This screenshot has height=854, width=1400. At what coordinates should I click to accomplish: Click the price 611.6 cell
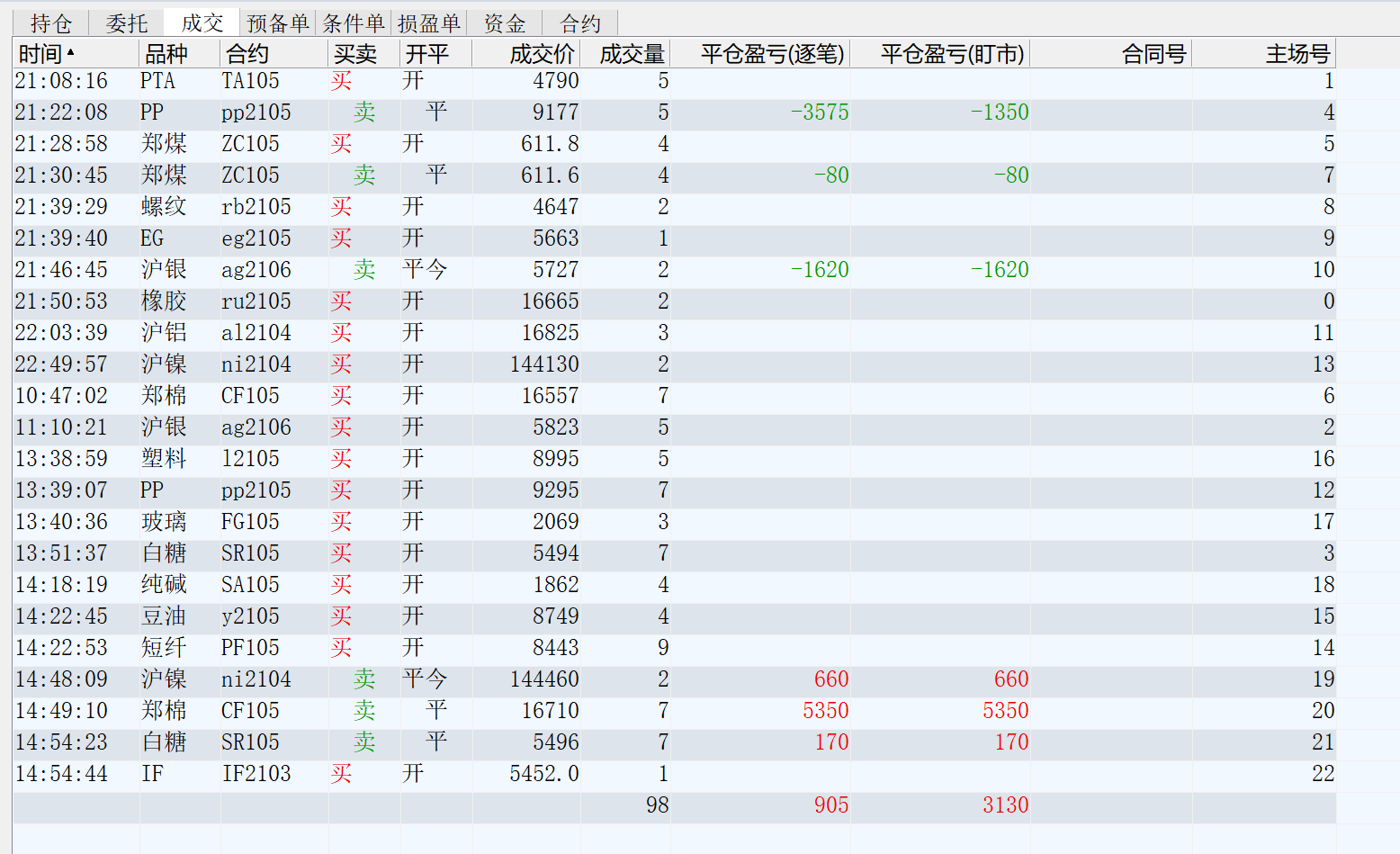pos(550,175)
